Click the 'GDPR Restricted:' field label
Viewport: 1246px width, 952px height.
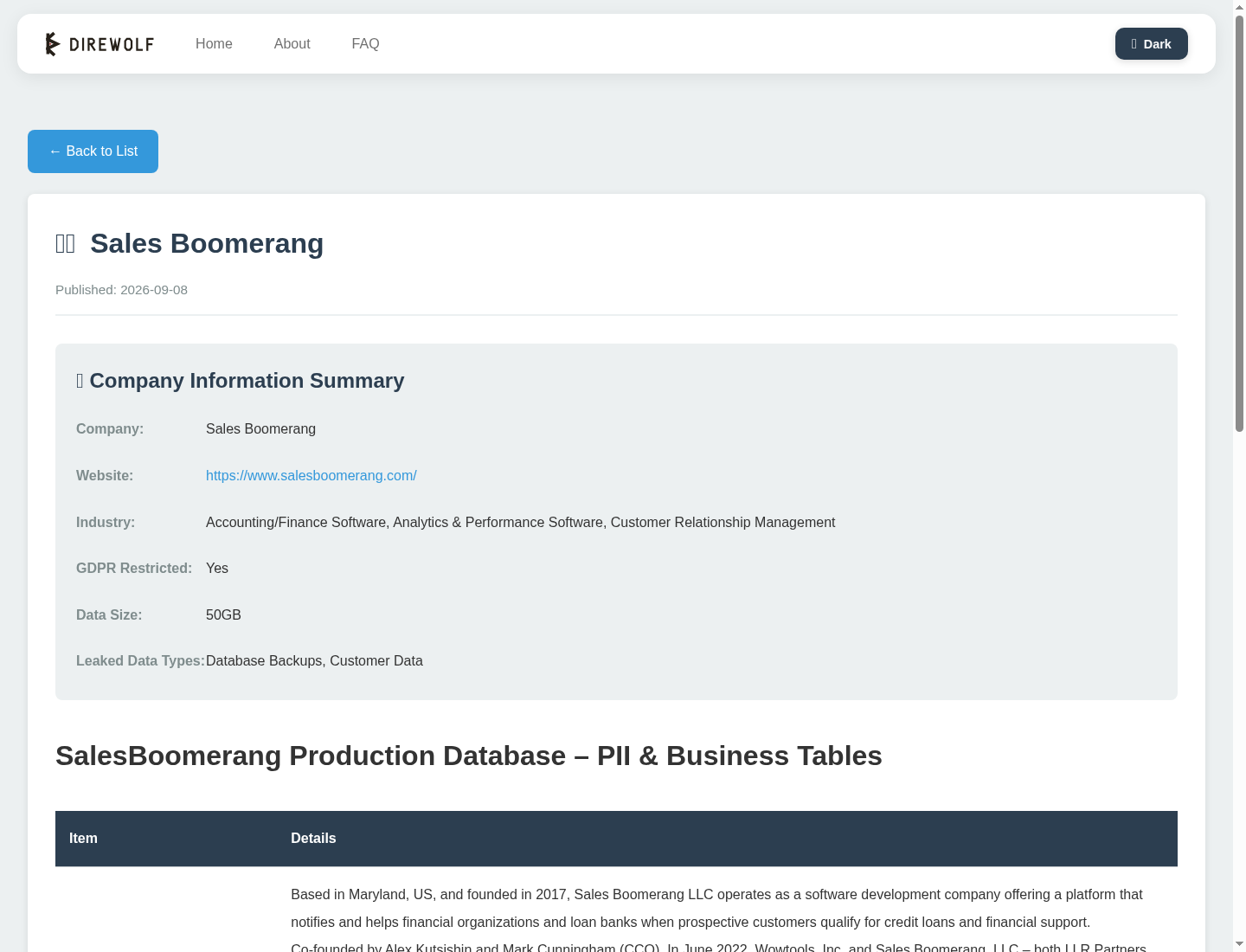point(134,569)
